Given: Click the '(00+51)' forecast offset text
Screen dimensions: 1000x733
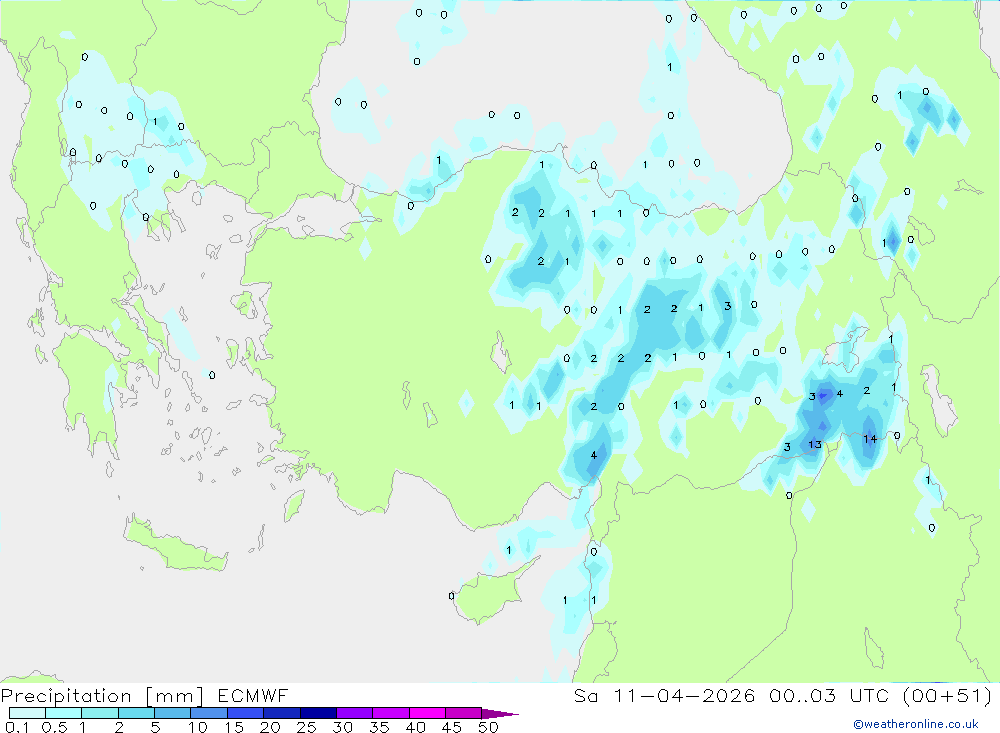Looking at the screenshot, I should tap(948, 695).
